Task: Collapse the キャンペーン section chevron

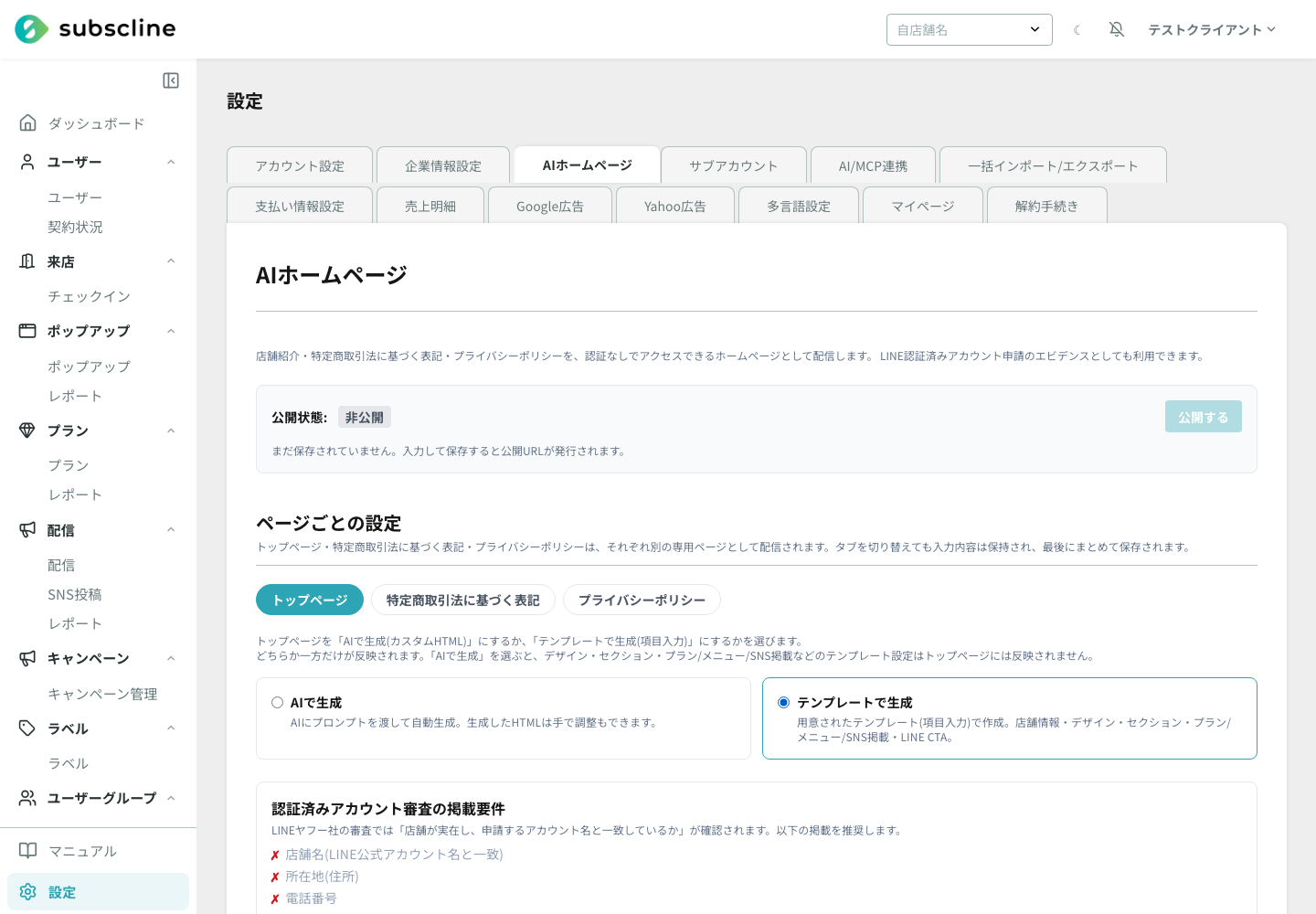Action: pos(171,658)
